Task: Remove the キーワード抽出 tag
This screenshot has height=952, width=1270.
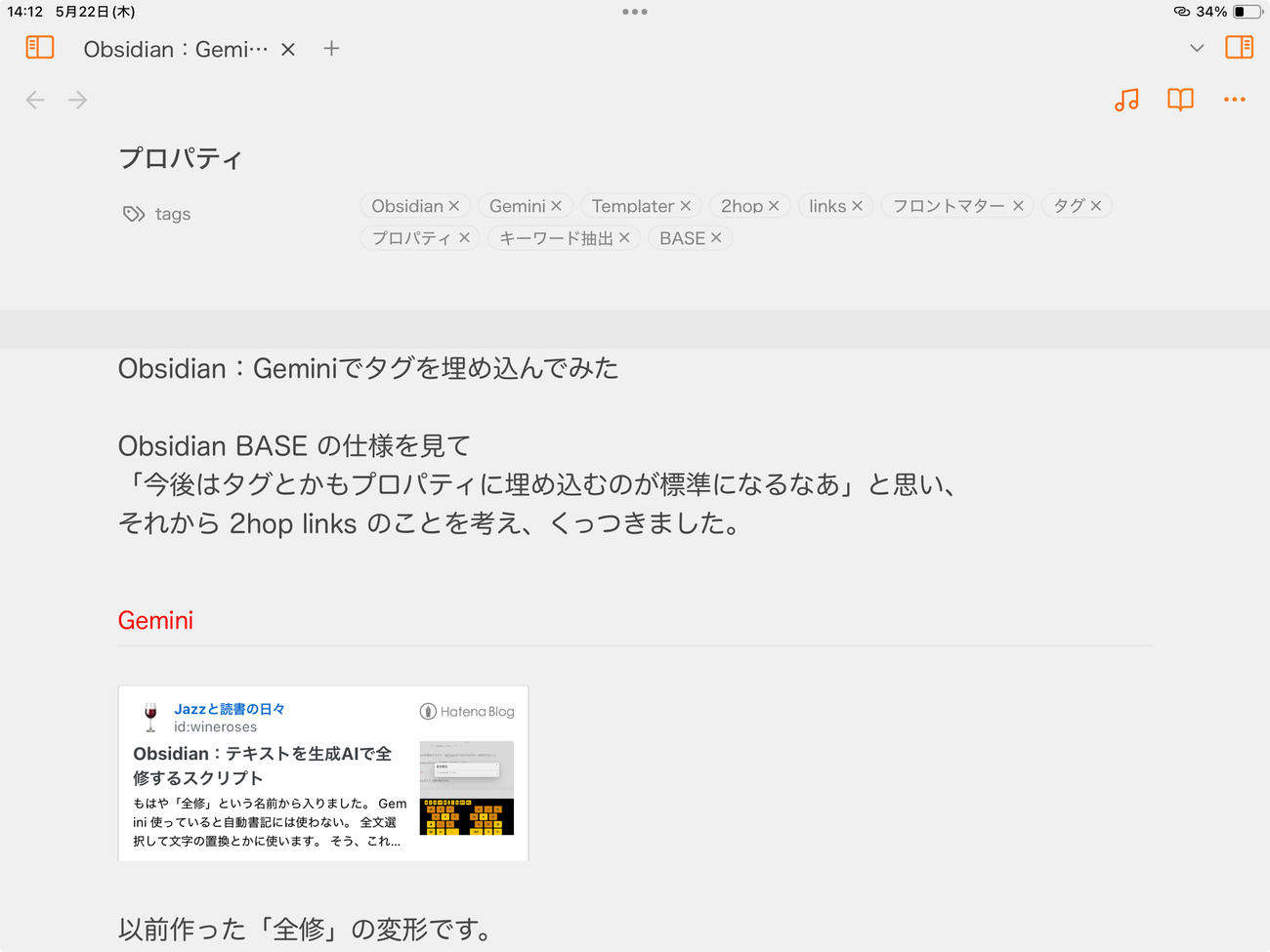Action: [624, 237]
